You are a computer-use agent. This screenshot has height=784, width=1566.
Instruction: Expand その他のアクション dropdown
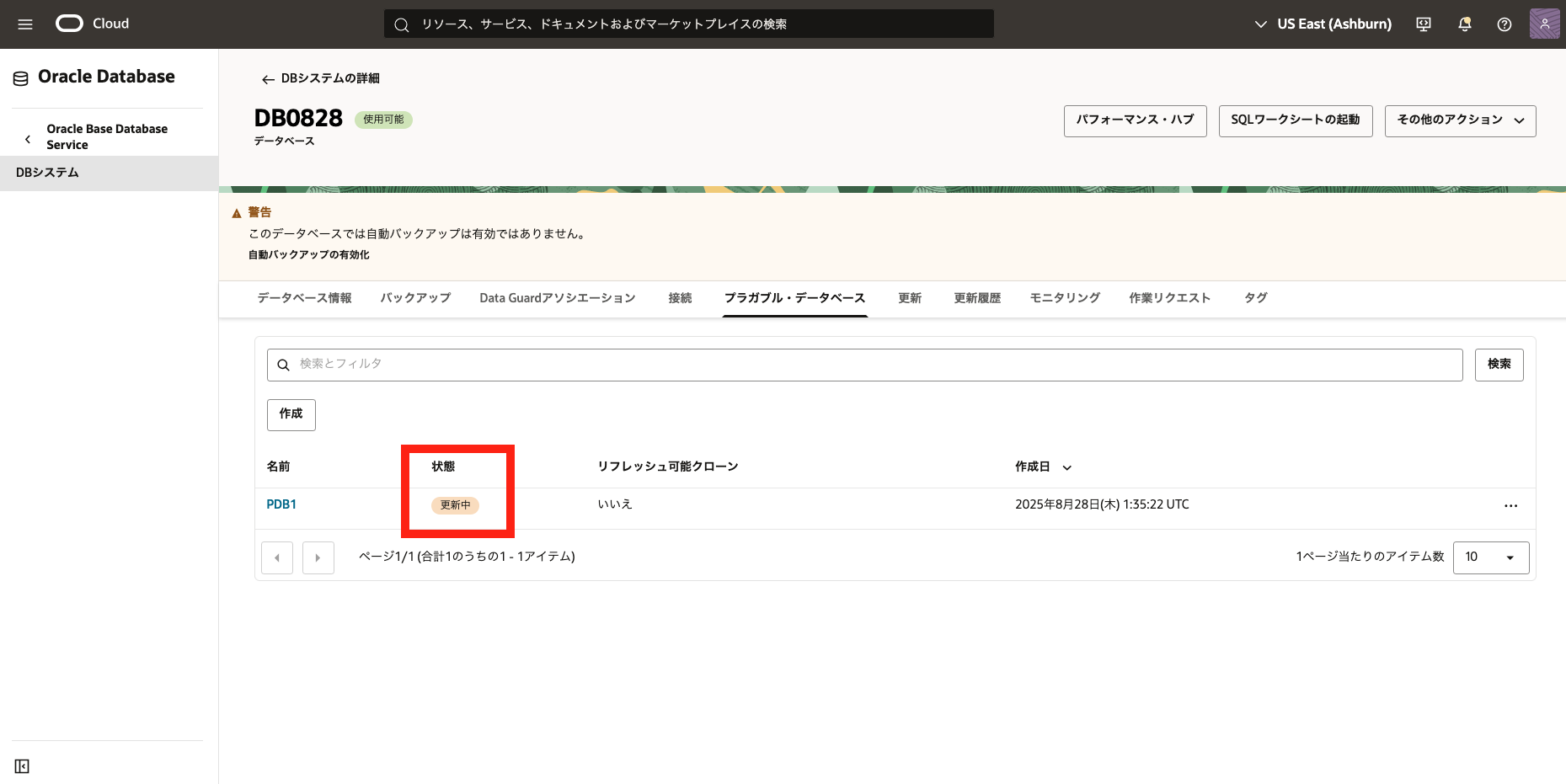(1460, 120)
